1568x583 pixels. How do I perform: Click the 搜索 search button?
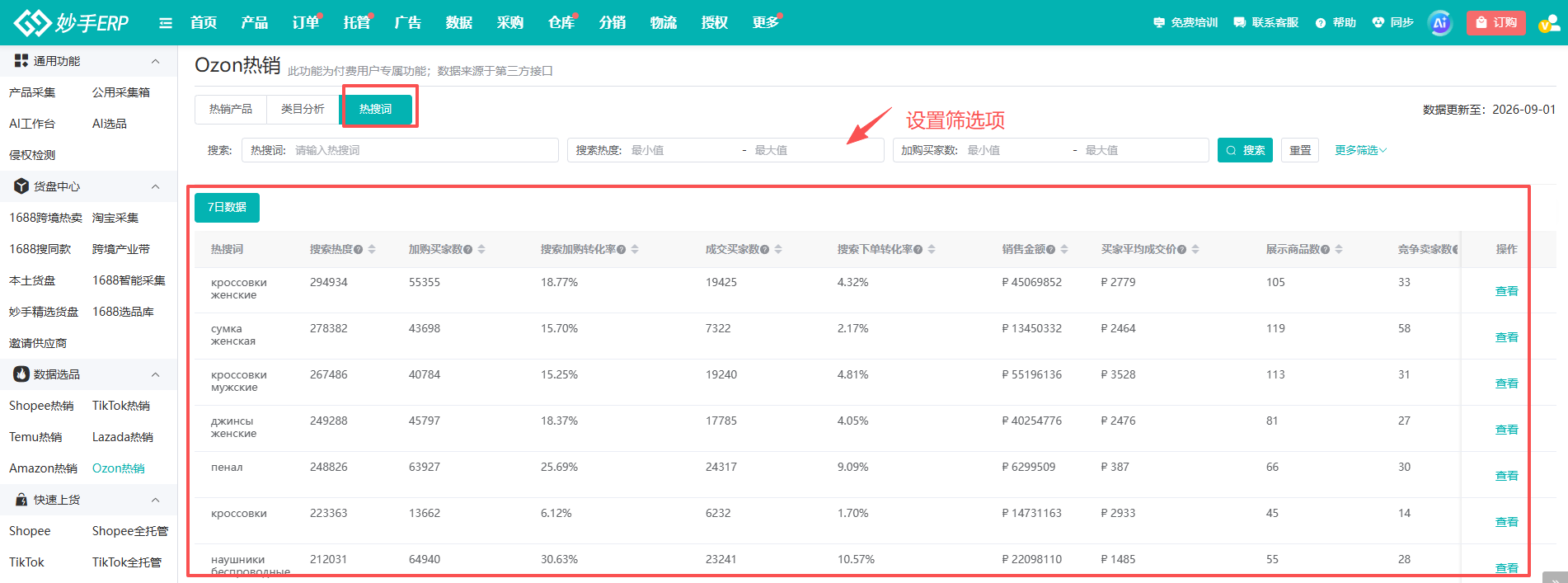(1245, 150)
